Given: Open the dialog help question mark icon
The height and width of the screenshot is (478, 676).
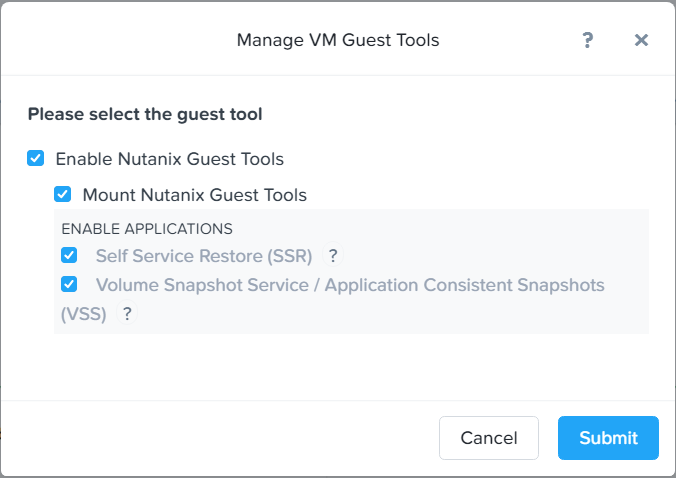Looking at the screenshot, I should (x=587, y=40).
